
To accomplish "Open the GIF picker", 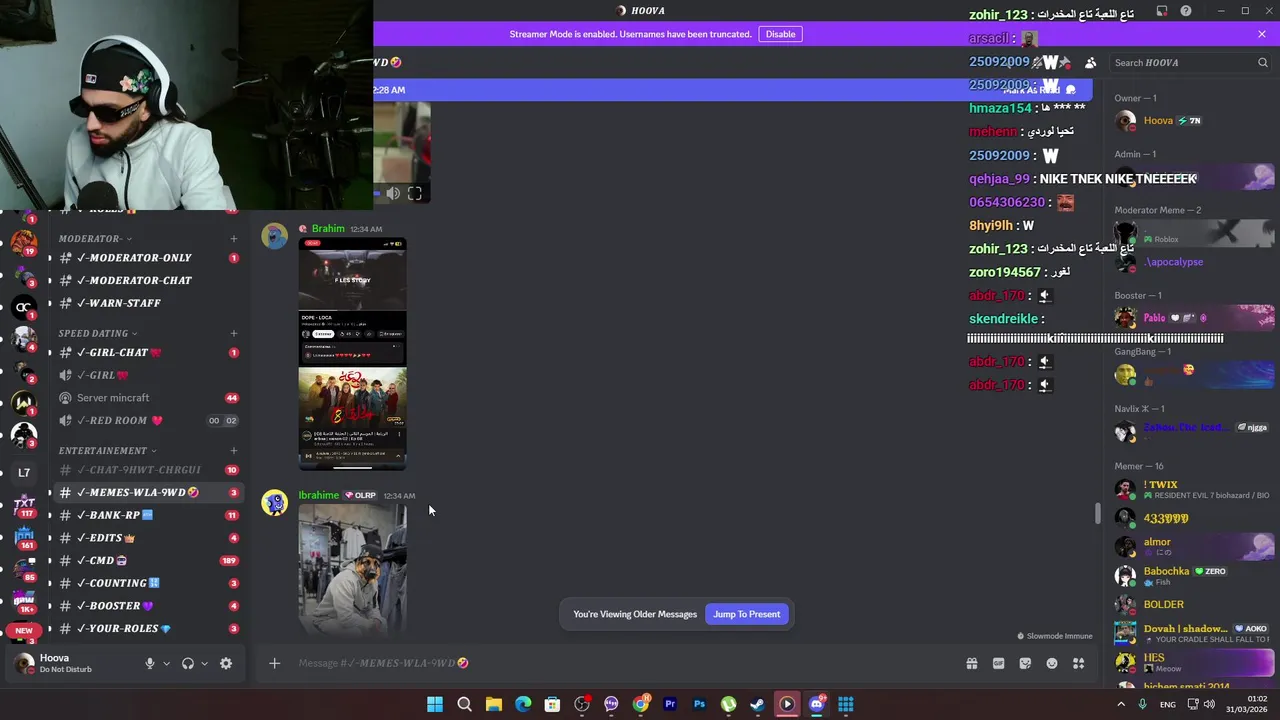I will [x=998, y=663].
